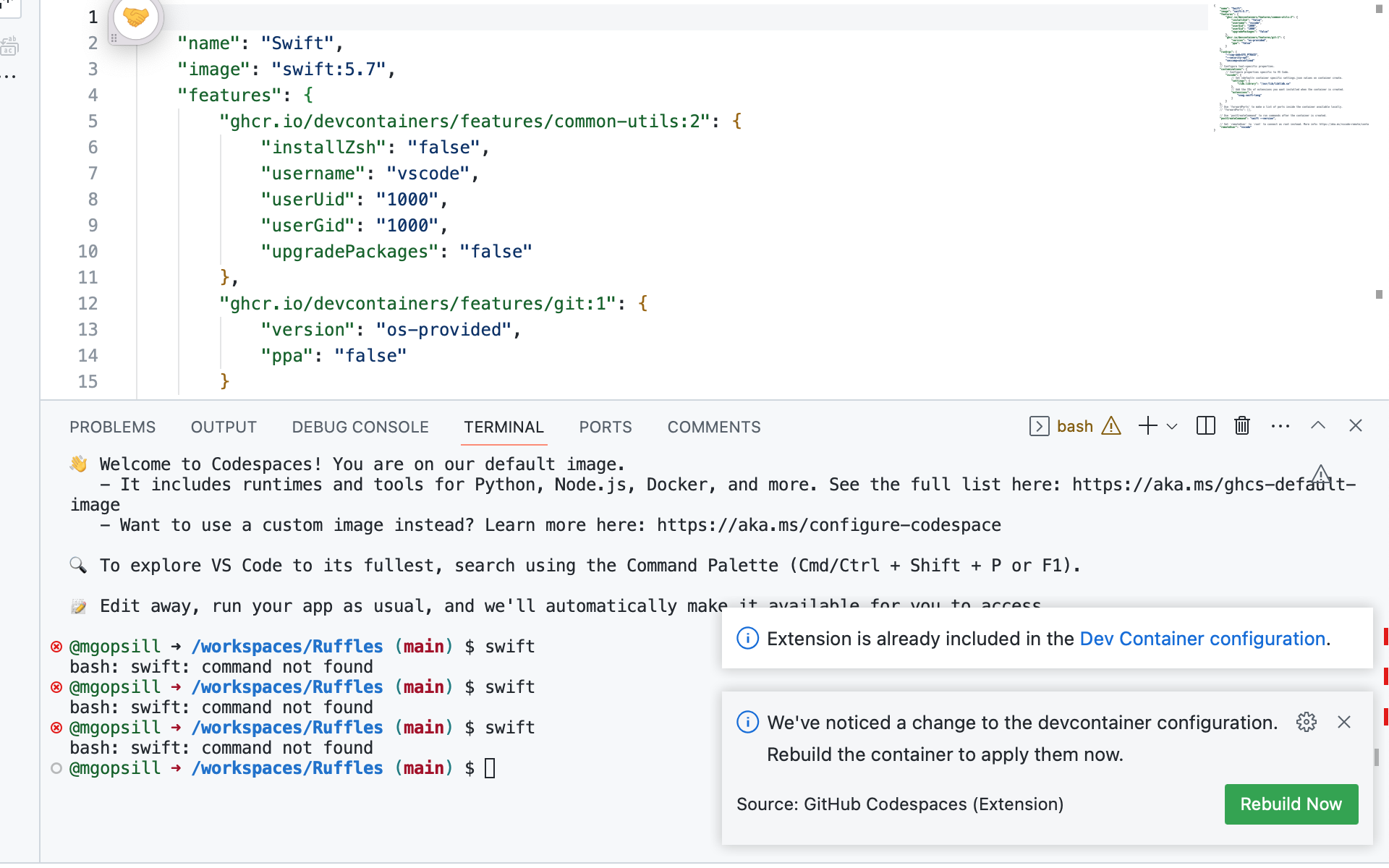
Task: Select the Terminal tab
Action: [x=504, y=427]
